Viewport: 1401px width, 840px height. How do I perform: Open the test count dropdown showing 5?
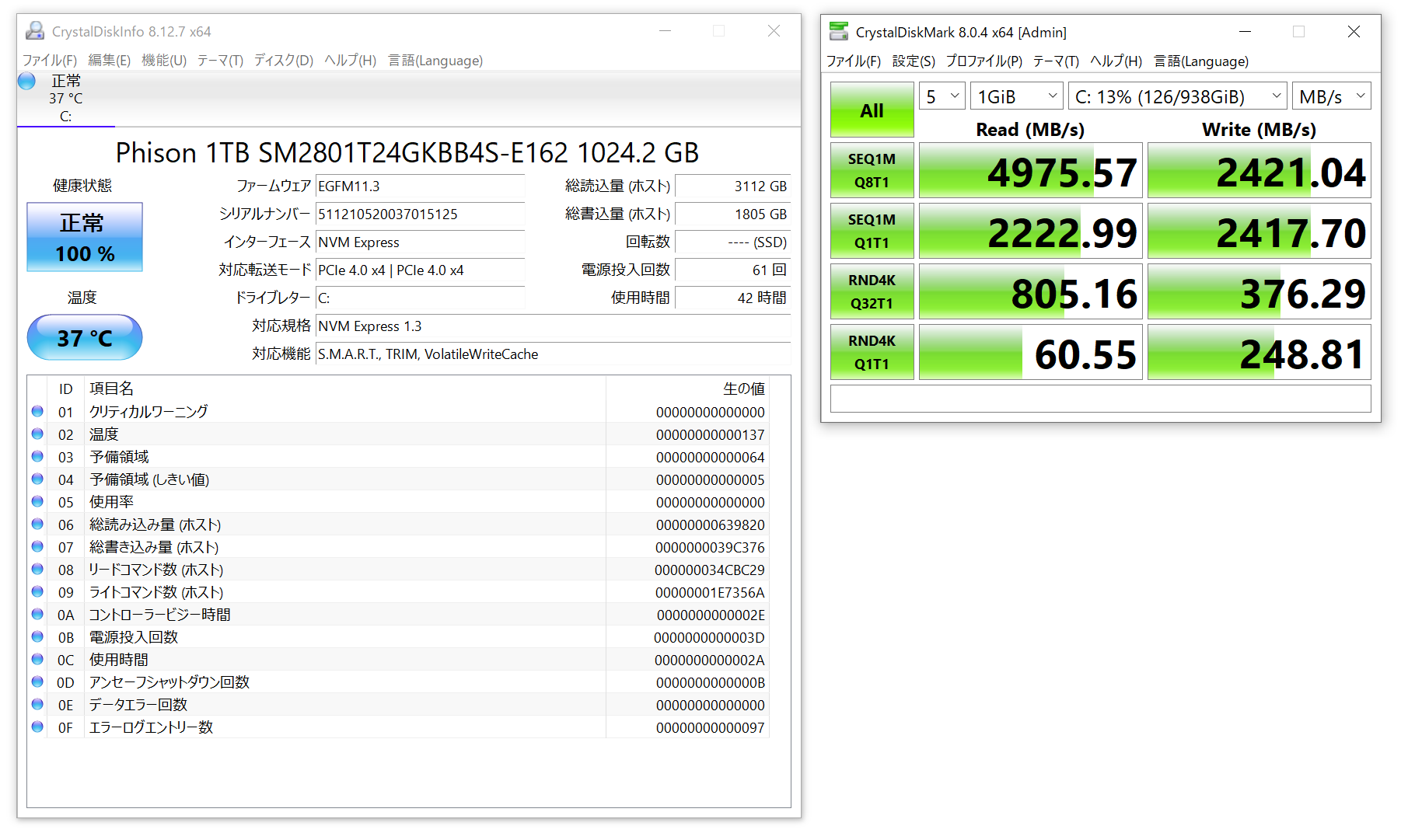pos(942,96)
